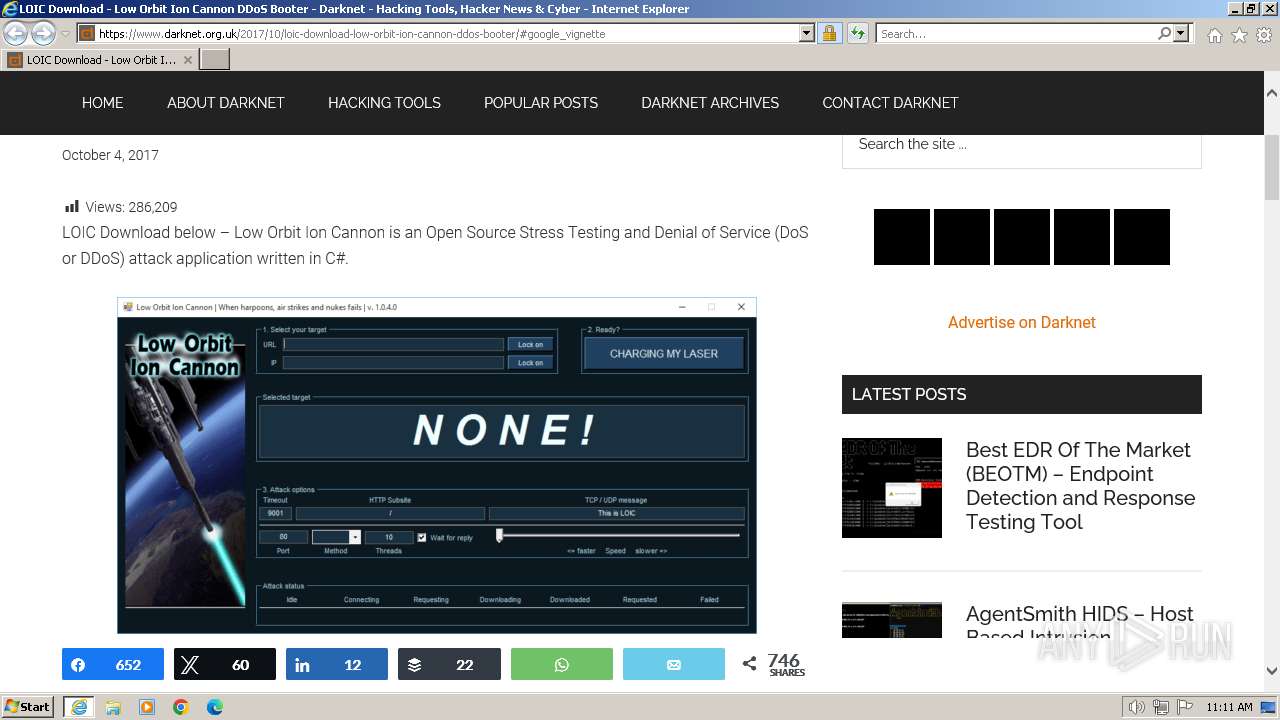1280x720 pixels.
Task: Click the search magnifier in IE search box
Action: (x=1164, y=34)
